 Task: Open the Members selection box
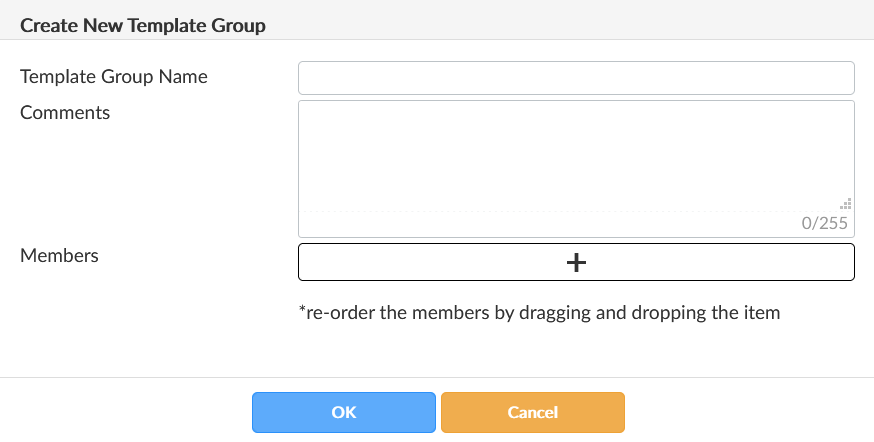576,262
